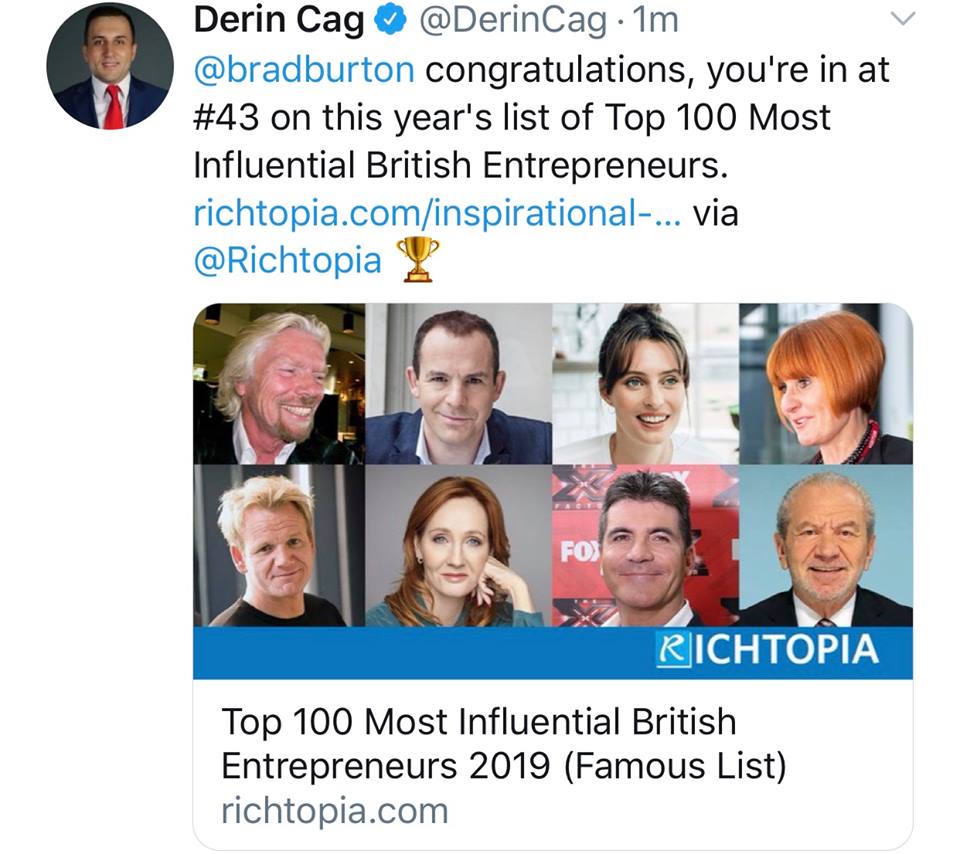Viewport: 960px width, 854px height.
Task: Click the top-left photo of blond bearded man
Action: (279, 384)
